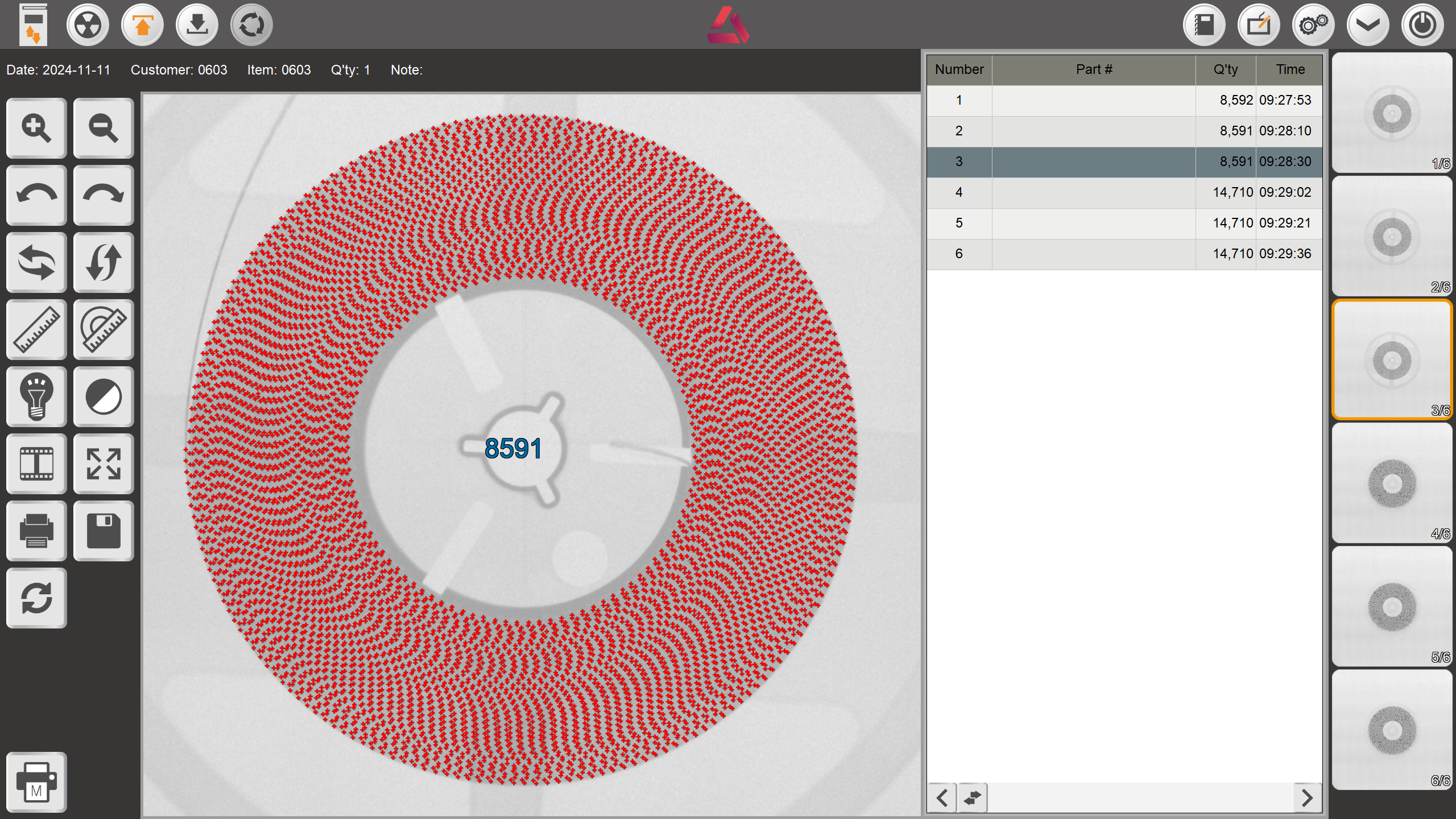This screenshot has height=819, width=1456.
Task: Select the protractor angle tool
Action: [104, 329]
